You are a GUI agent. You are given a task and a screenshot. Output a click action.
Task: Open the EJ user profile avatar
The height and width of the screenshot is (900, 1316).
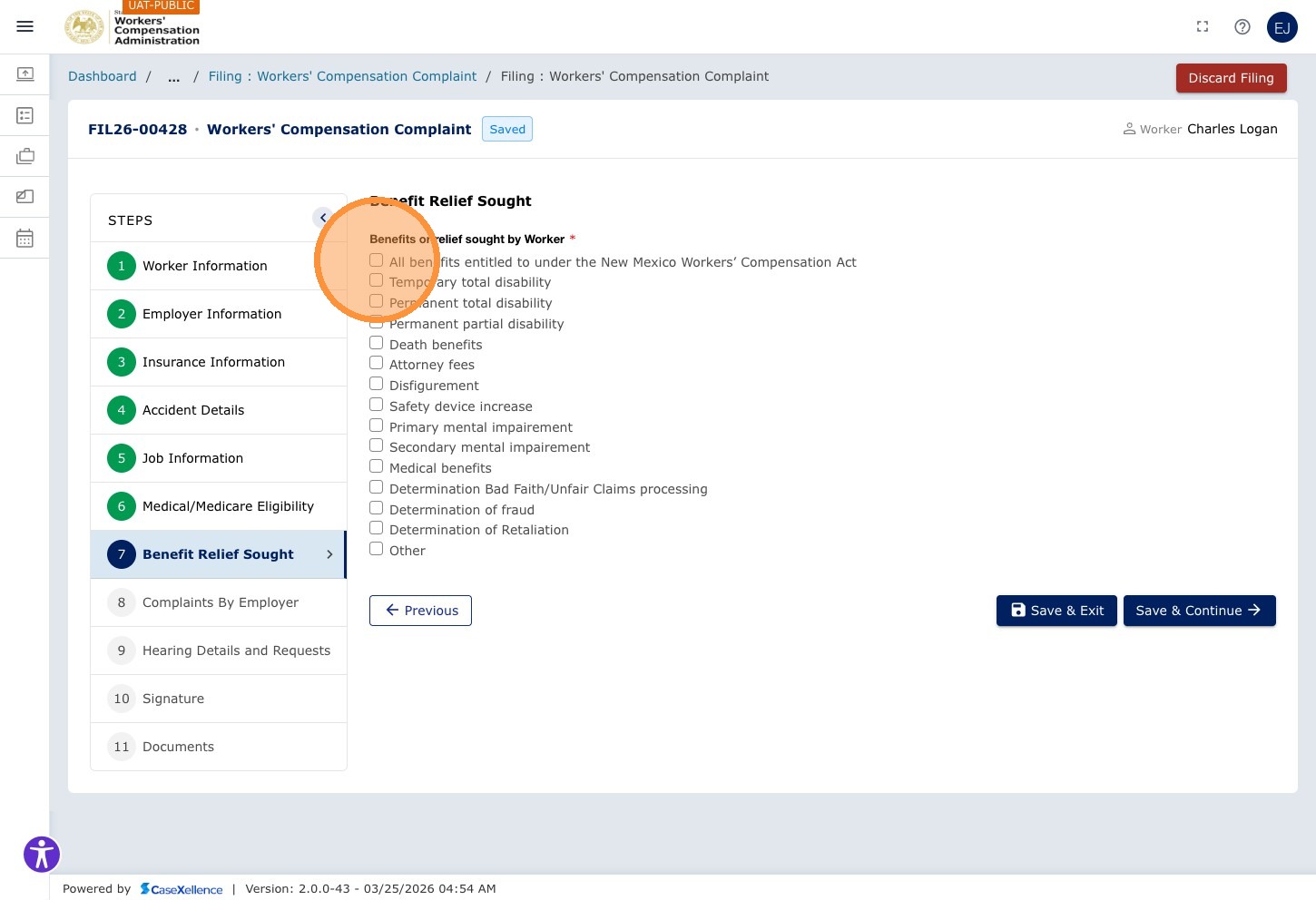[x=1282, y=27]
